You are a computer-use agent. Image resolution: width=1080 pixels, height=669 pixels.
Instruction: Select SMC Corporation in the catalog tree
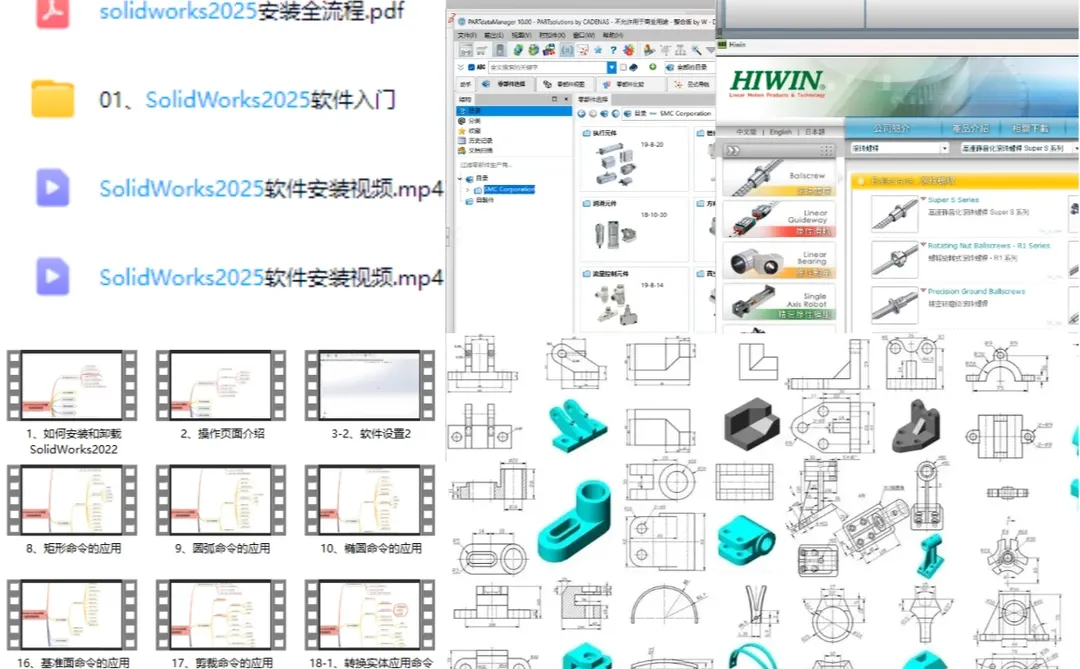(x=508, y=189)
